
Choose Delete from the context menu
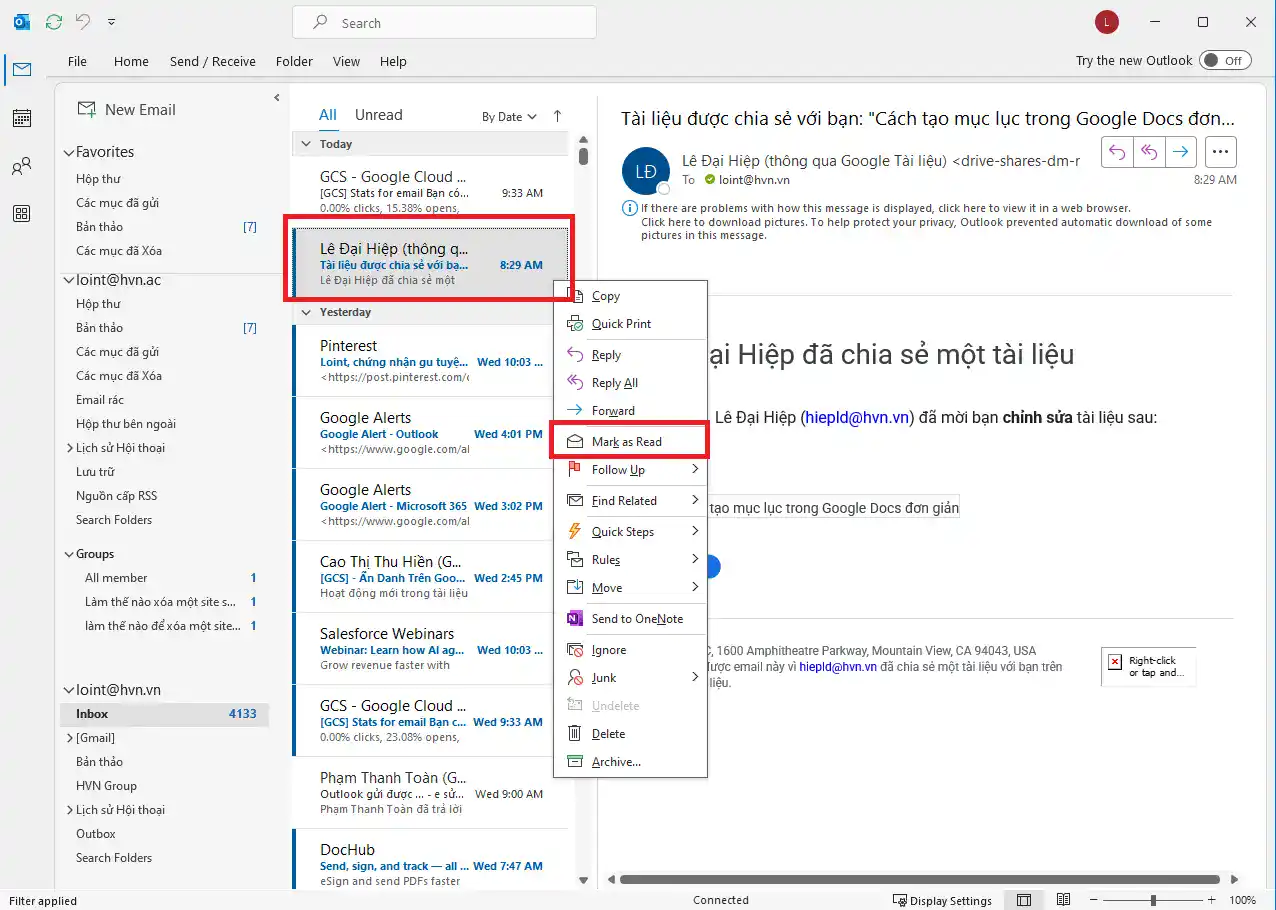pyautogui.click(x=608, y=734)
